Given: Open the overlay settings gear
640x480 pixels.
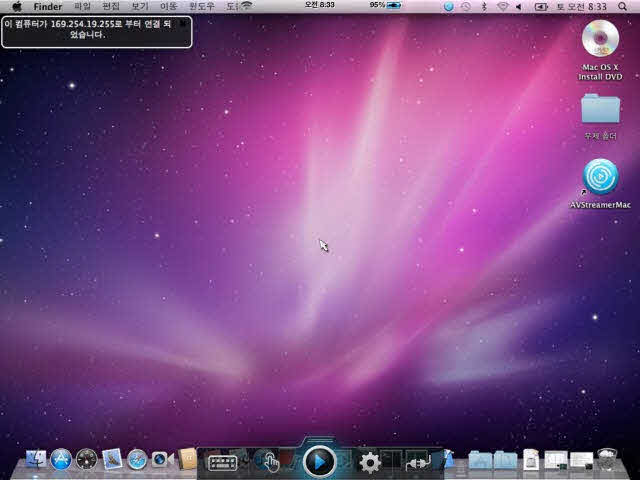Looking at the screenshot, I should [370, 463].
